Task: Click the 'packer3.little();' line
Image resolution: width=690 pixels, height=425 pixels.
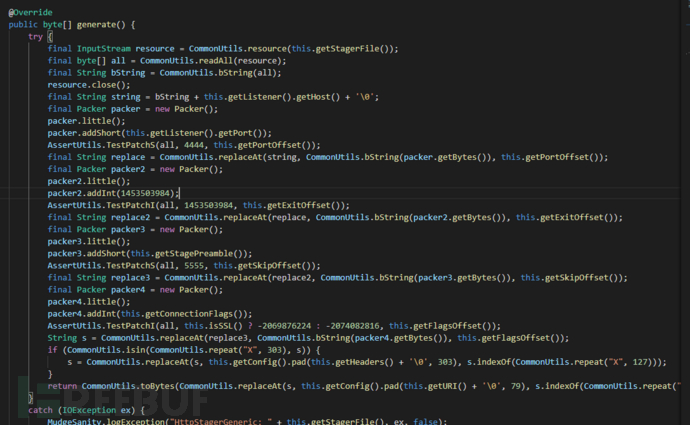Action: [89, 242]
